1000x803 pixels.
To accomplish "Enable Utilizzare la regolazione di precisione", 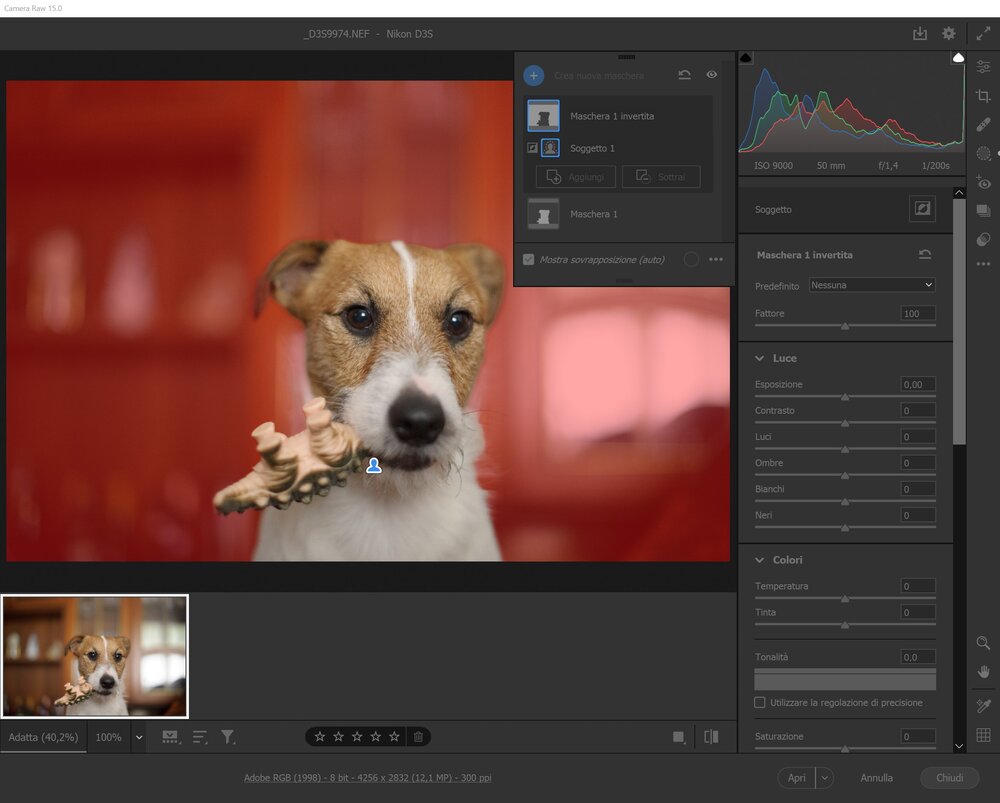I will 760,702.
